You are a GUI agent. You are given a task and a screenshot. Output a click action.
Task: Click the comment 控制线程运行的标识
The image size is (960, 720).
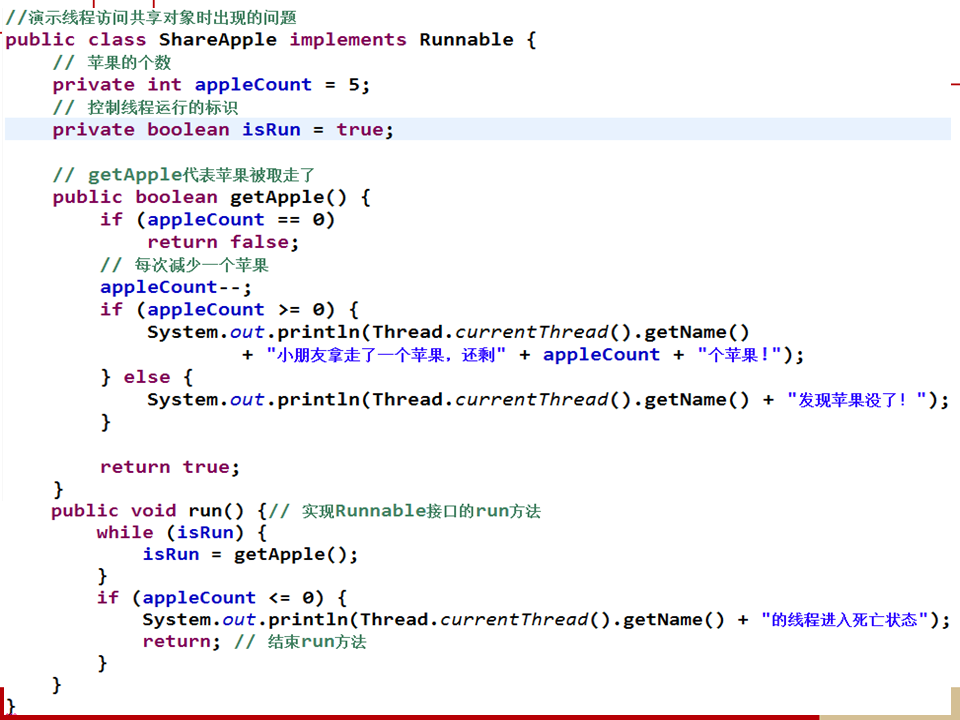click(145, 107)
